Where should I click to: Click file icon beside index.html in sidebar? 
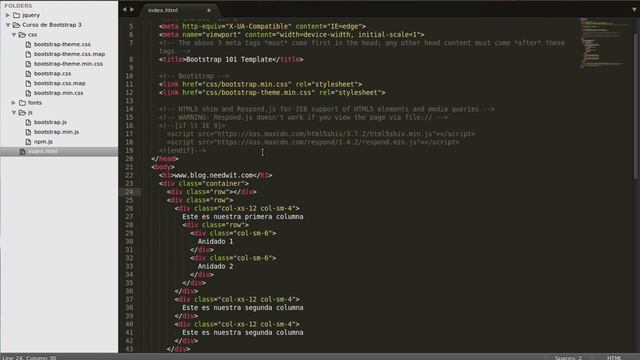[x=22, y=151]
